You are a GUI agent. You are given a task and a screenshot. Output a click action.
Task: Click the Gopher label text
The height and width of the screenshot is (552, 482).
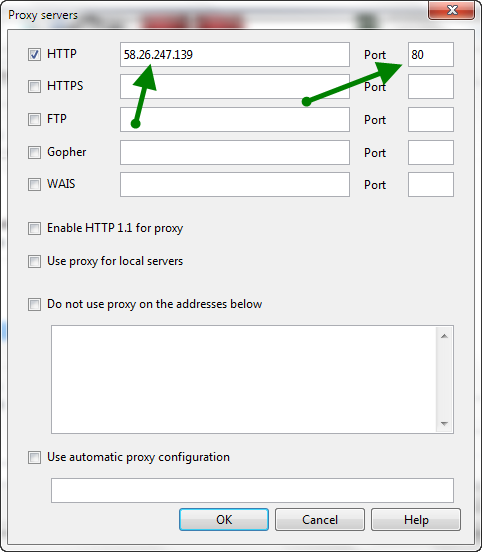[67, 152]
